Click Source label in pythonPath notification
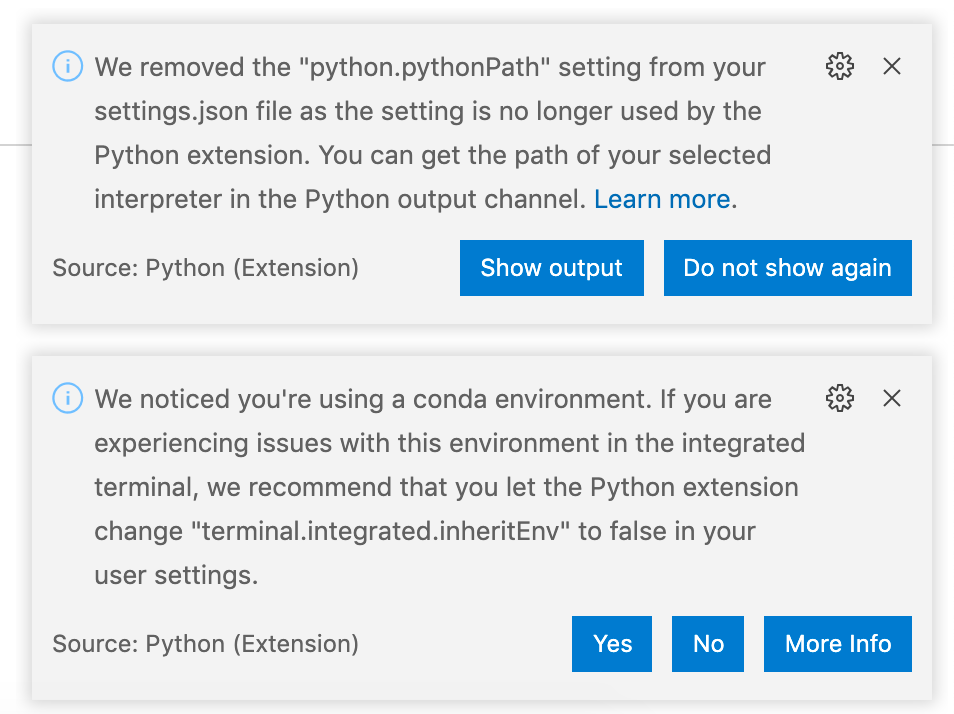Image resolution: width=954 pixels, height=714 pixels. (x=205, y=268)
